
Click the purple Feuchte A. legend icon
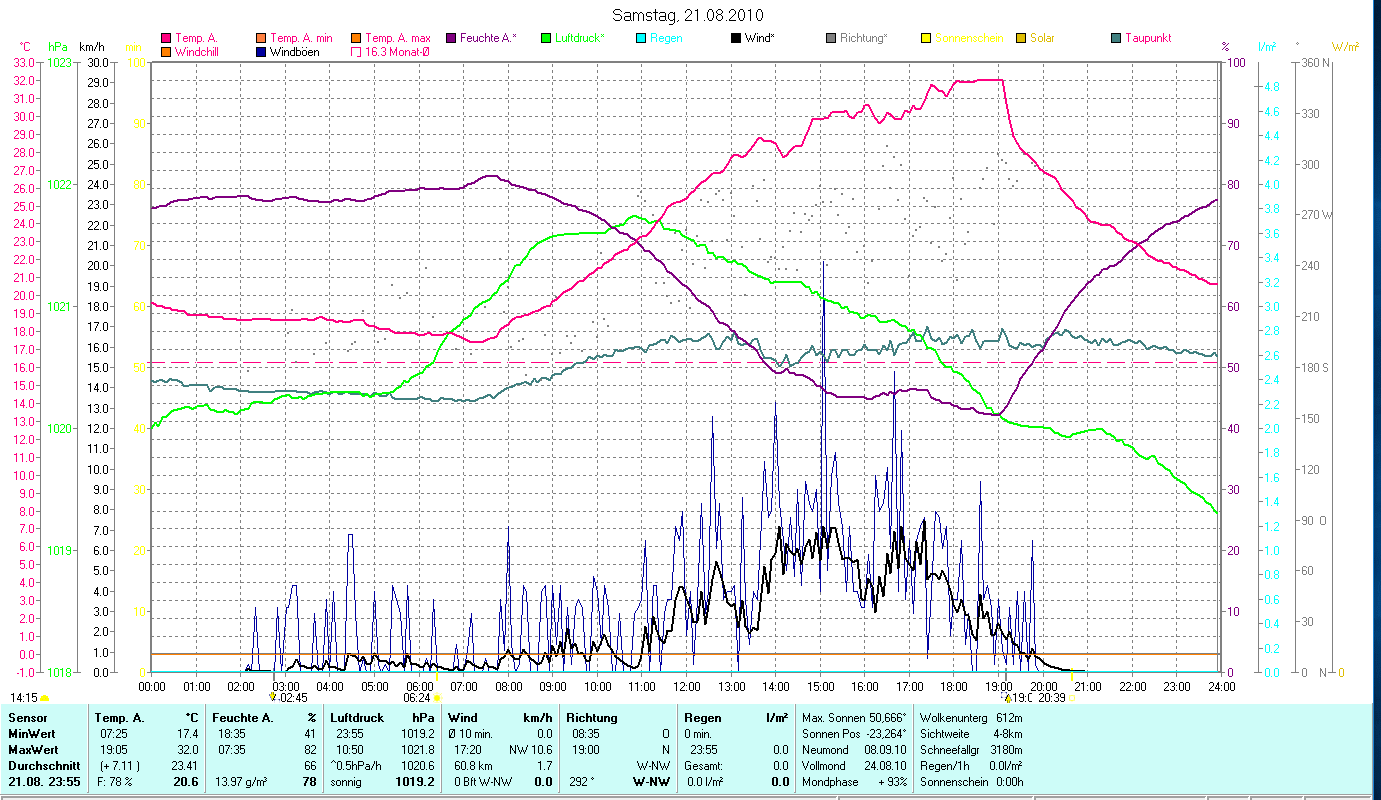pos(451,38)
